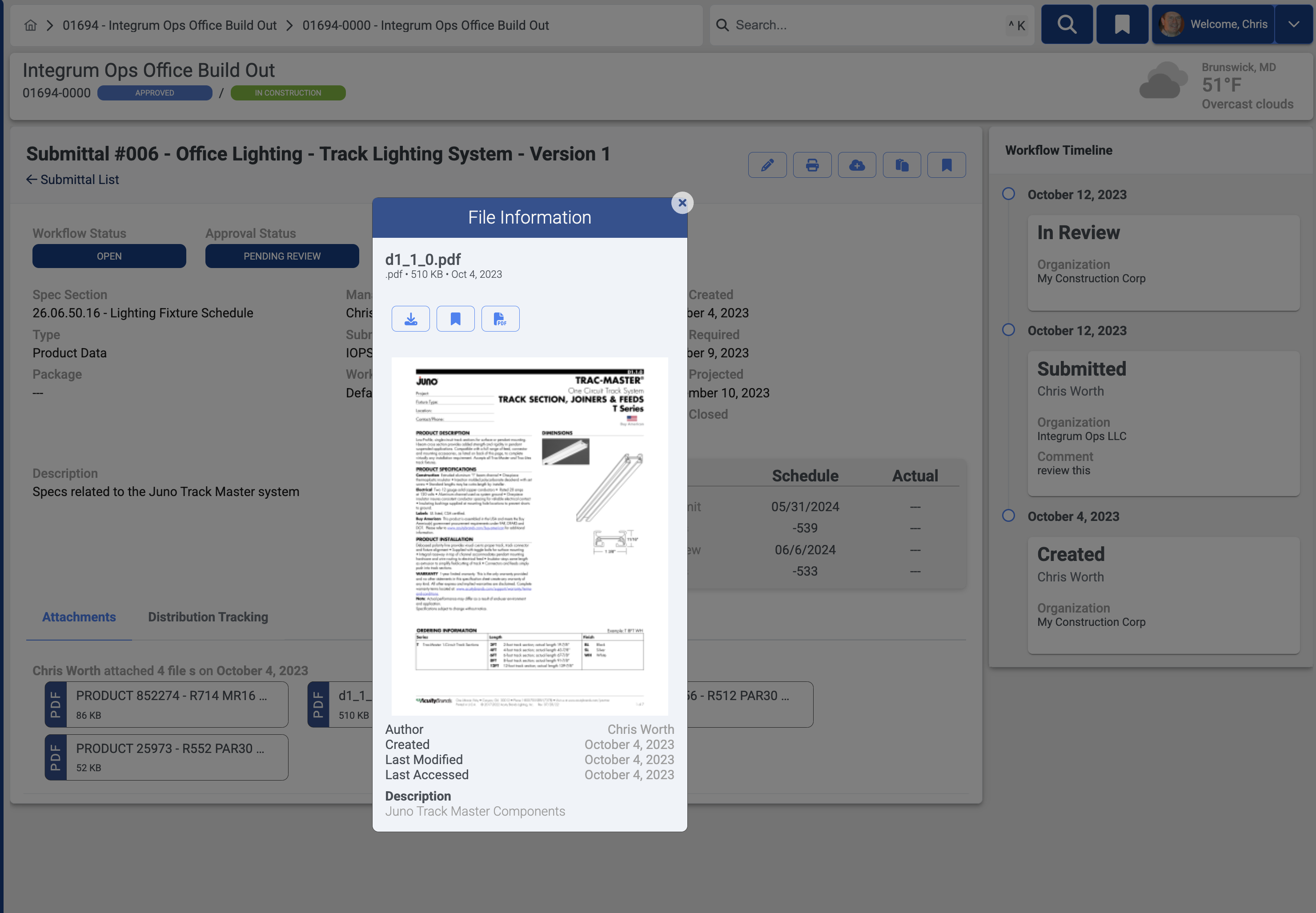Expand the Welcome, Chris user dropdown
Screen dimensions: 1316x913
point(1293,24)
